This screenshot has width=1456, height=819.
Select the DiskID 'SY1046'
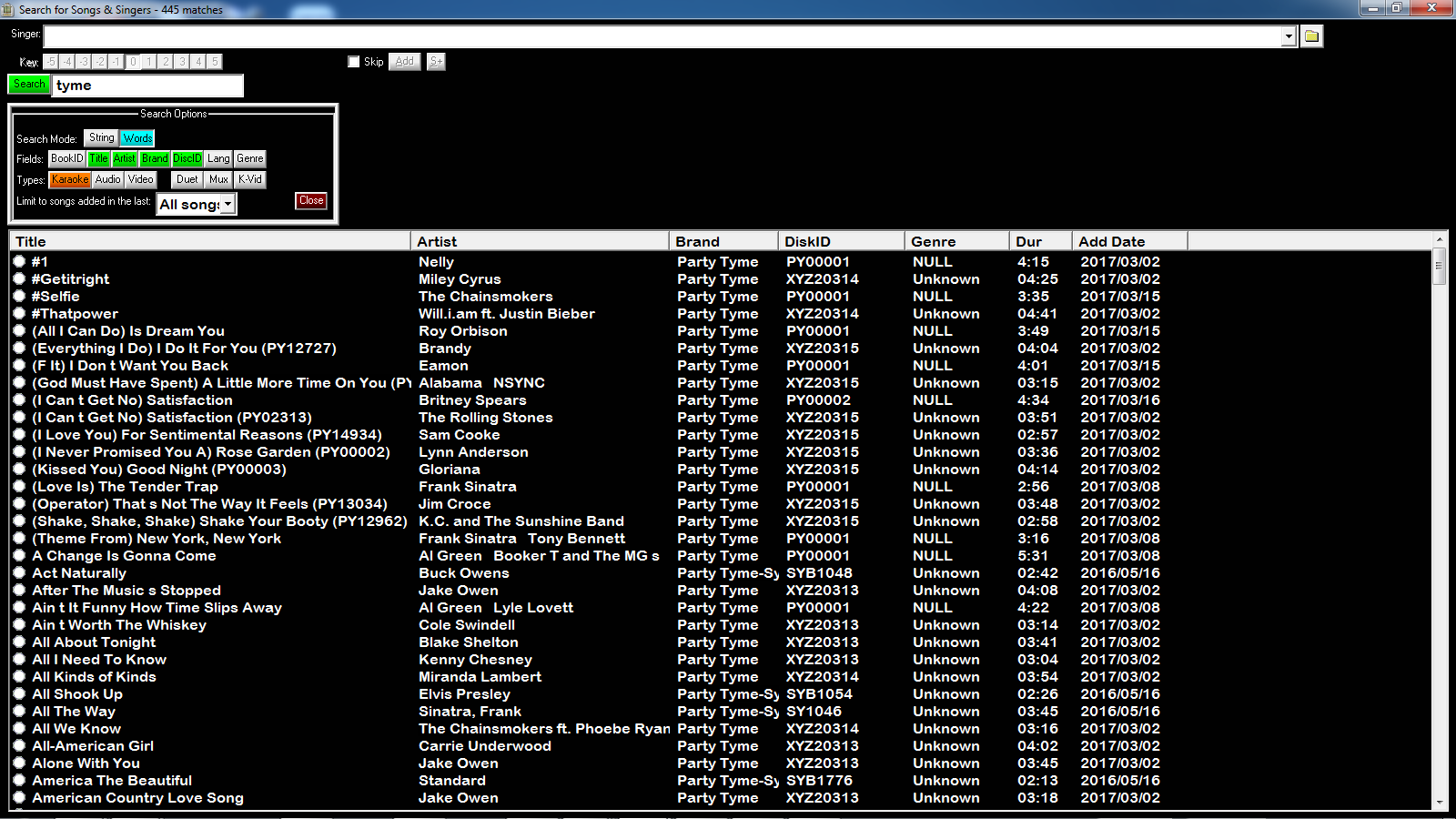point(814,711)
